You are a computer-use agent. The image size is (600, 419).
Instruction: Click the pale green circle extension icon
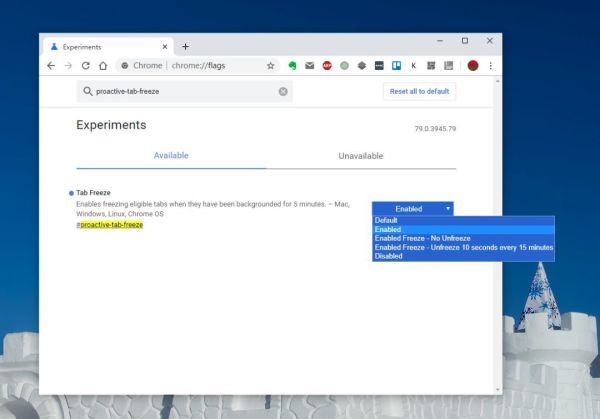[x=344, y=66]
